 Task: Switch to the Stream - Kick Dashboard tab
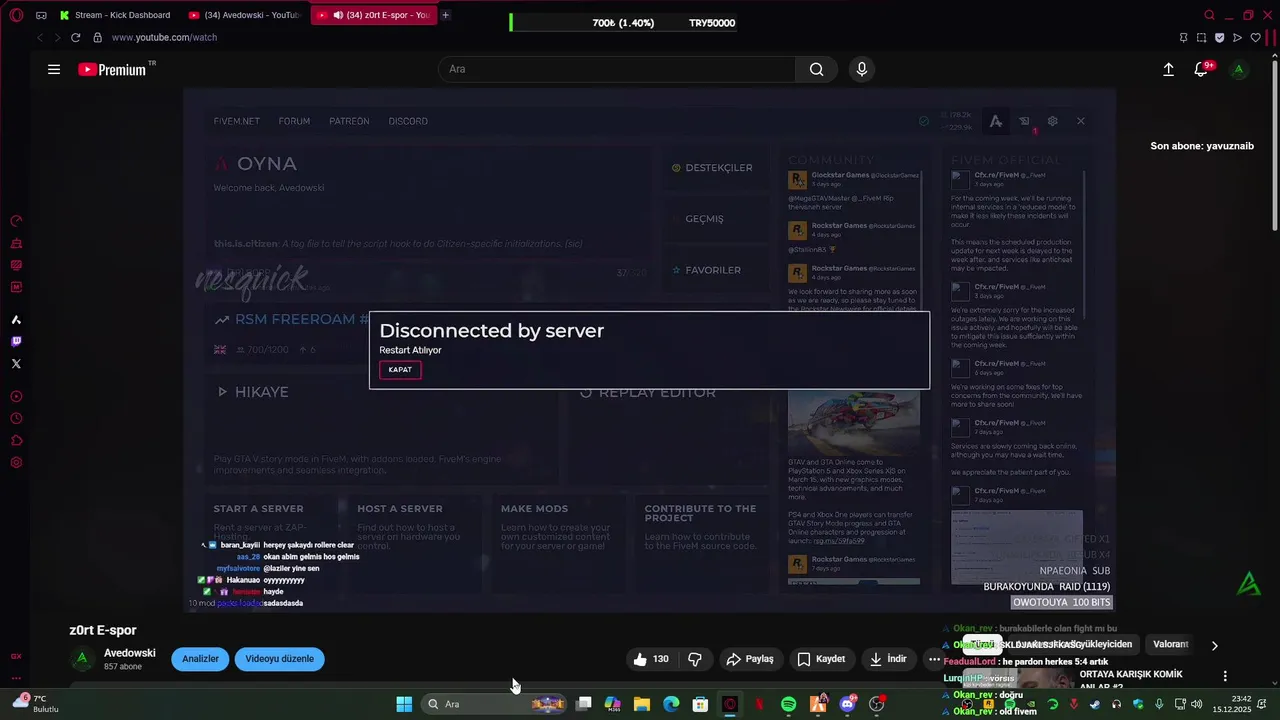tap(115, 15)
